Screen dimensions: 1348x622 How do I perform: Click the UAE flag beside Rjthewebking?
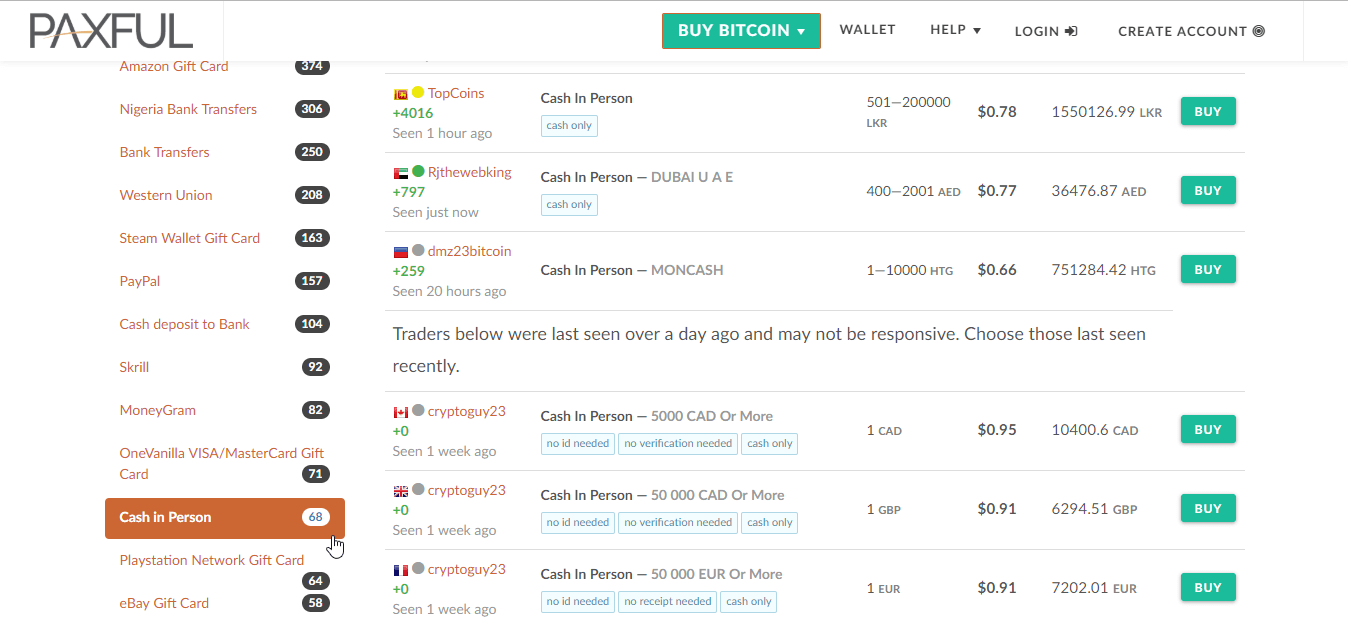pos(400,172)
